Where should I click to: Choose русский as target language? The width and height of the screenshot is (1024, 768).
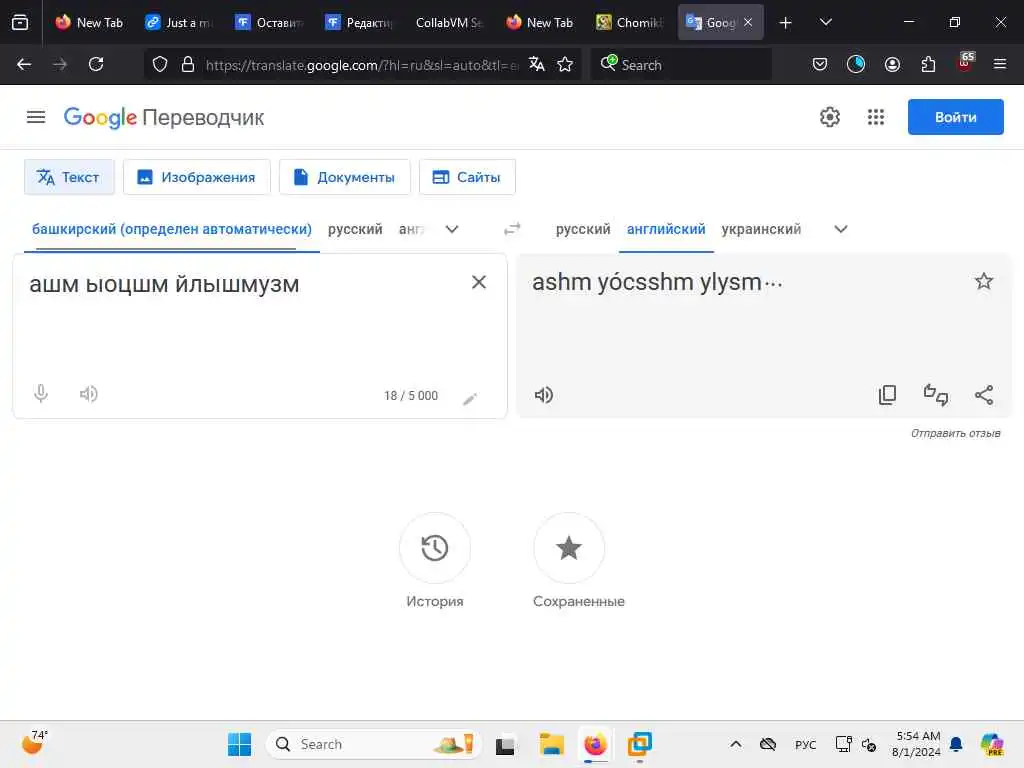pyautogui.click(x=583, y=229)
